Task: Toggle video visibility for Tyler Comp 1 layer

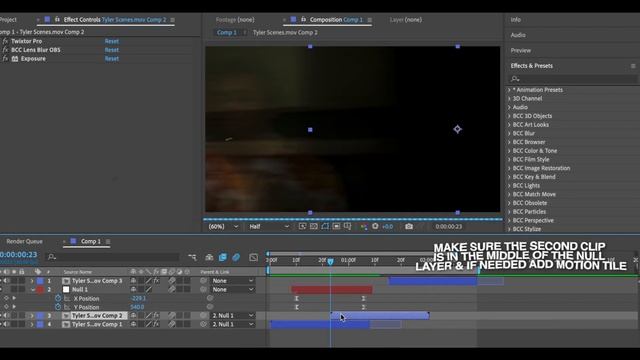Action: coord(1,324)
